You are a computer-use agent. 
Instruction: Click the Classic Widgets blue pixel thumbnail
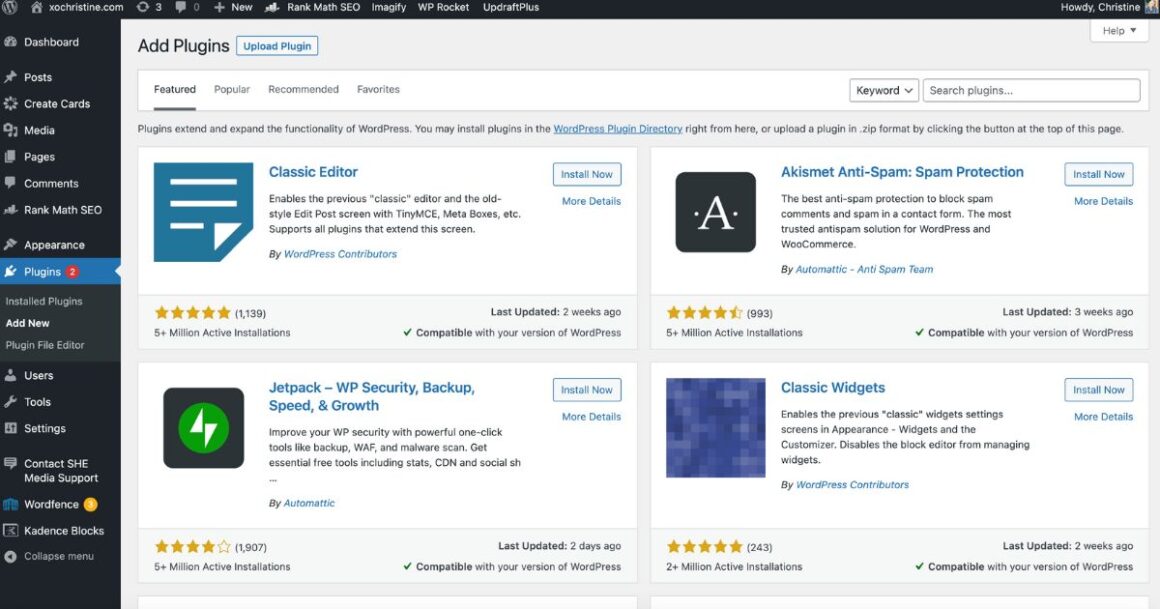[x=715, y=428]
